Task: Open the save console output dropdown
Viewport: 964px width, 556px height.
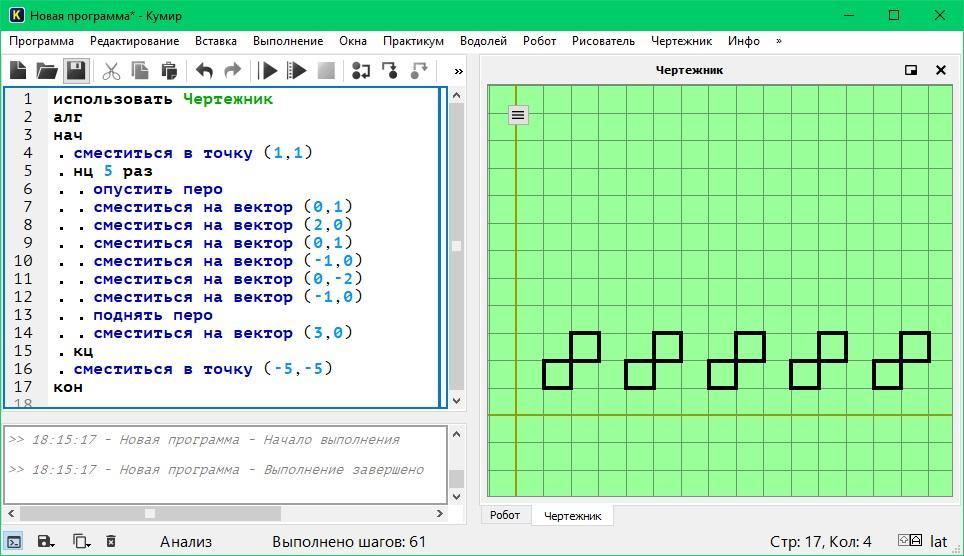Action: [47, 541]
